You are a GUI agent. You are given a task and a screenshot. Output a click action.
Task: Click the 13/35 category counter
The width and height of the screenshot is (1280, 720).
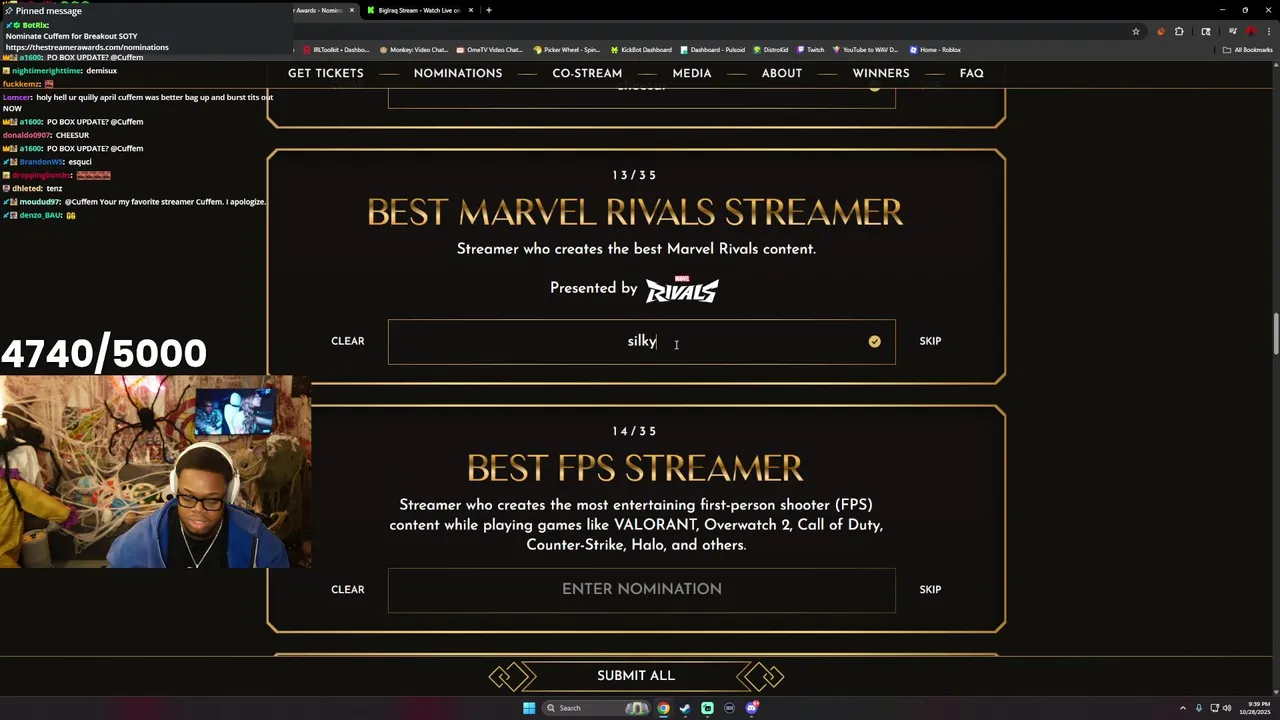(635, 175)
